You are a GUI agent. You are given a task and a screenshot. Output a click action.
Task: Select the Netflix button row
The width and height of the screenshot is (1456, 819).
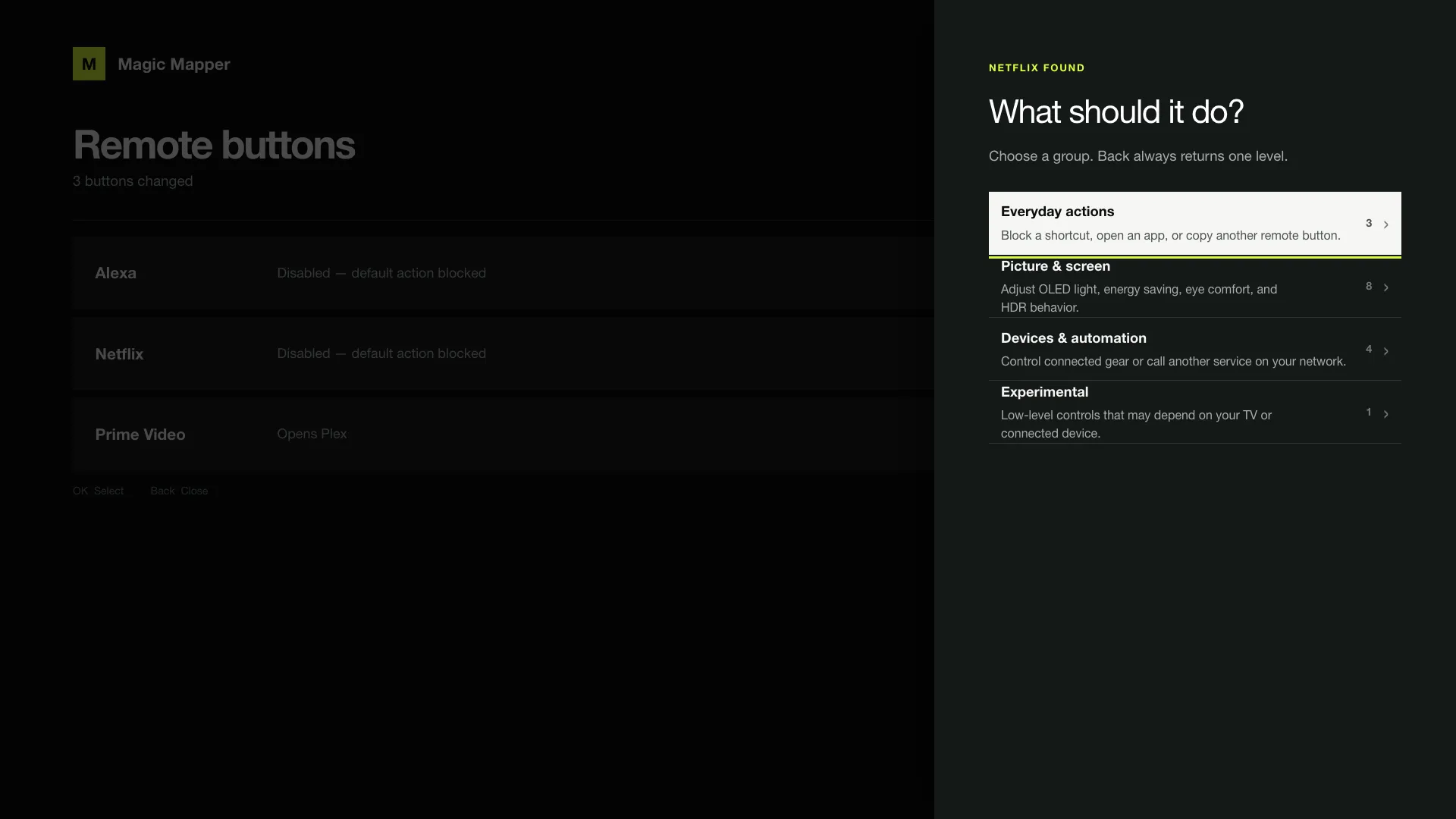click(x=504, y=353)
